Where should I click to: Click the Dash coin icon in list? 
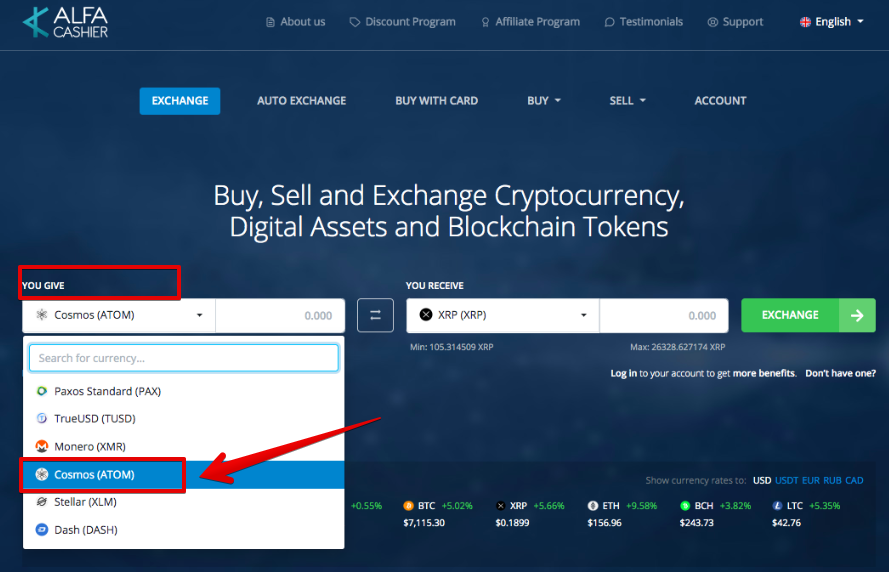click(41, 529)
